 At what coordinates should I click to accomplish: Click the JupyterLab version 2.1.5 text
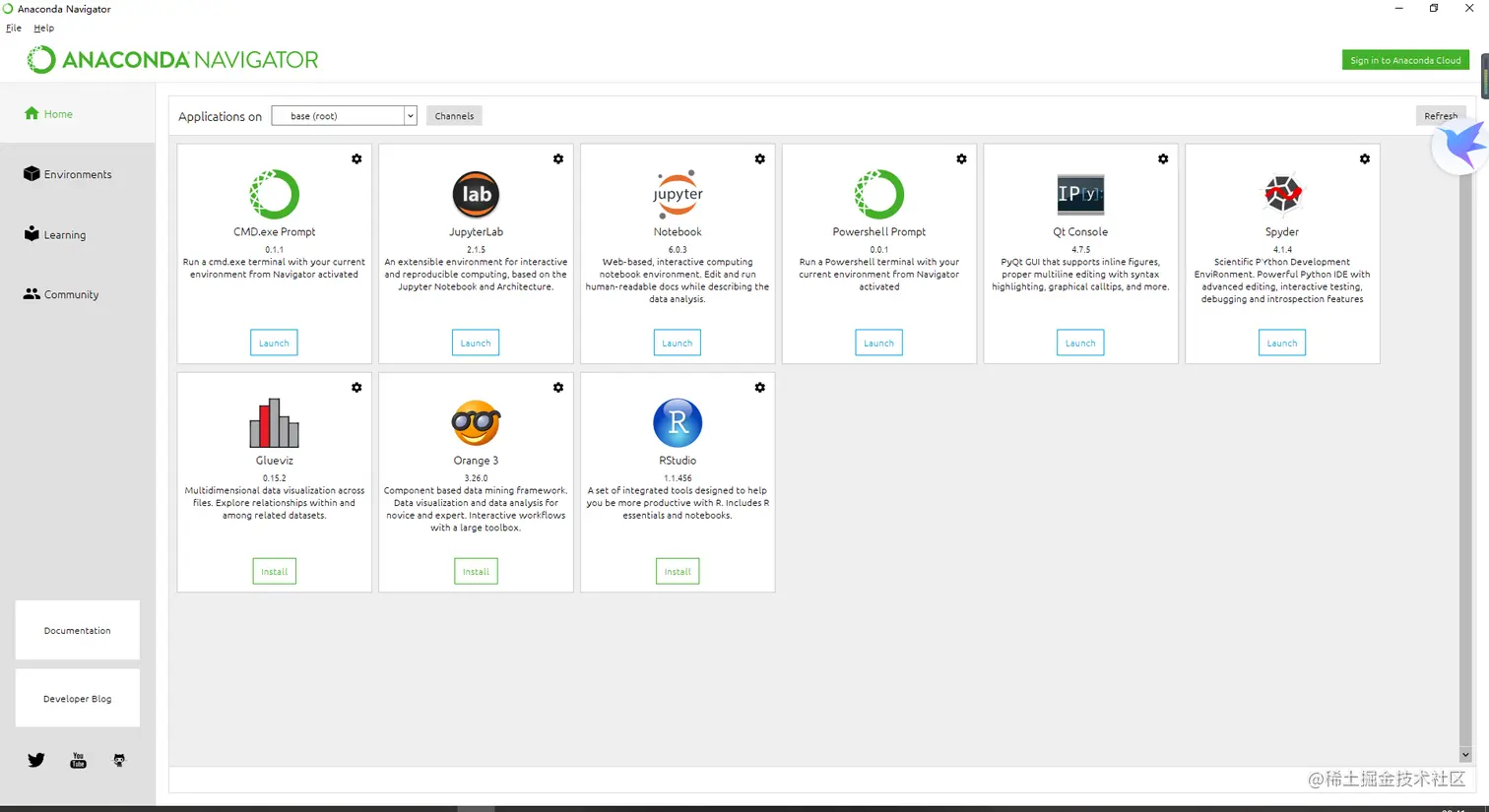(476, 250)
